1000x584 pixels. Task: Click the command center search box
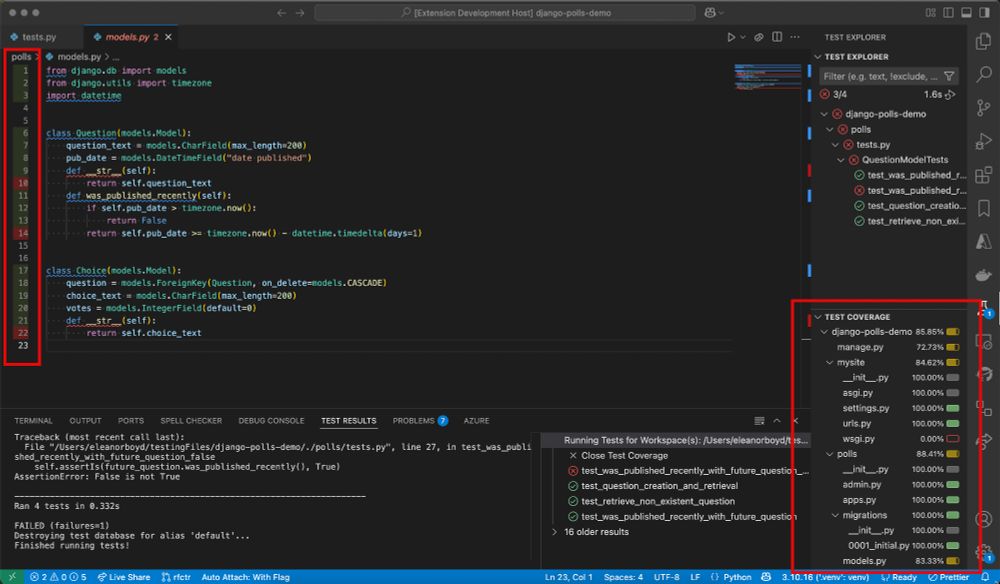[x=505, y=13]
